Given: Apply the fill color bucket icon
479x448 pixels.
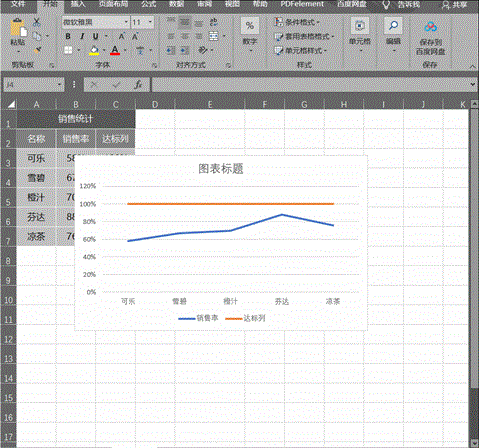Looking at the screenshot, I should 94,50.
